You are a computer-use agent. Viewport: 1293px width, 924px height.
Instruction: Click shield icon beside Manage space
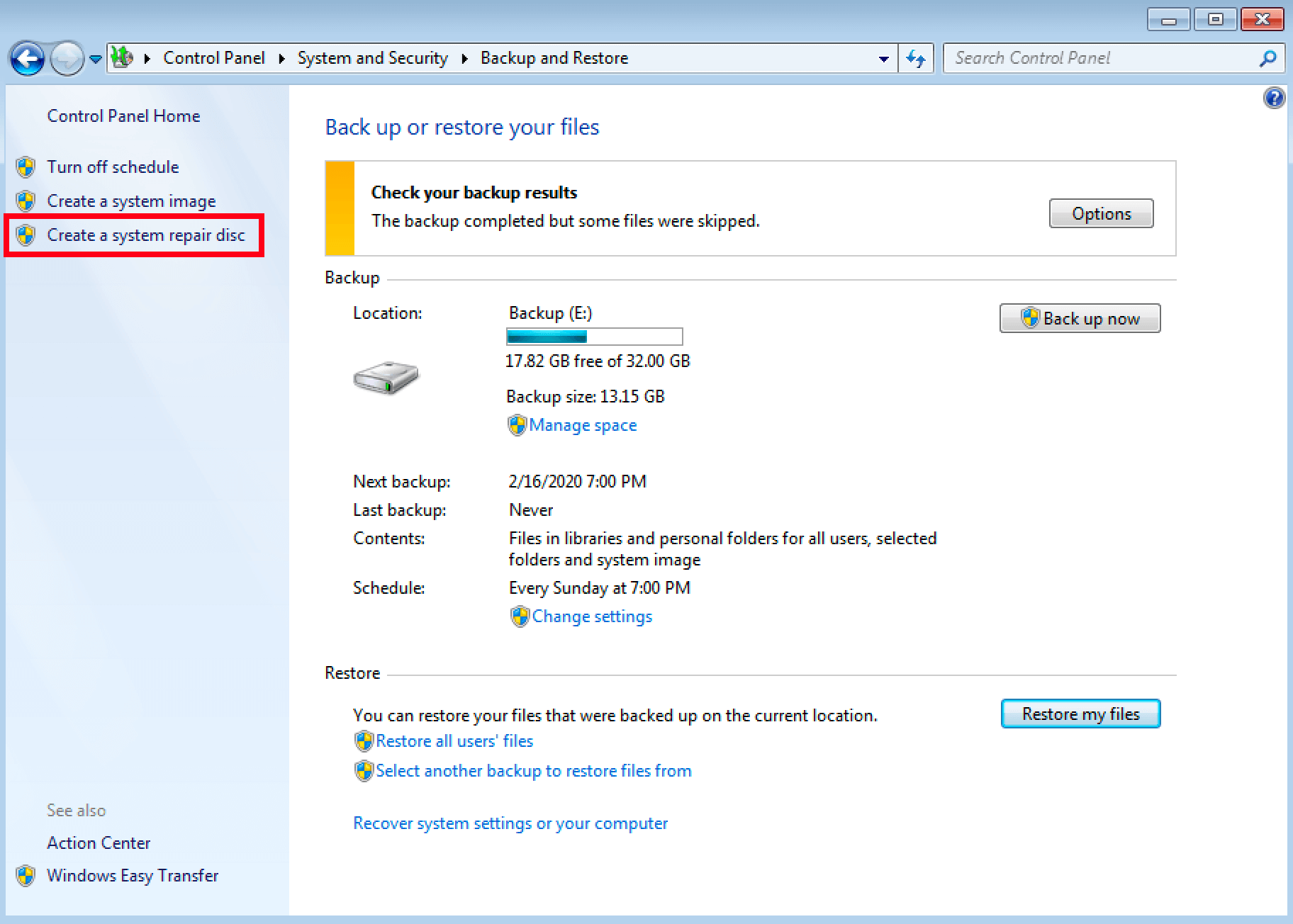click(517, 425)
